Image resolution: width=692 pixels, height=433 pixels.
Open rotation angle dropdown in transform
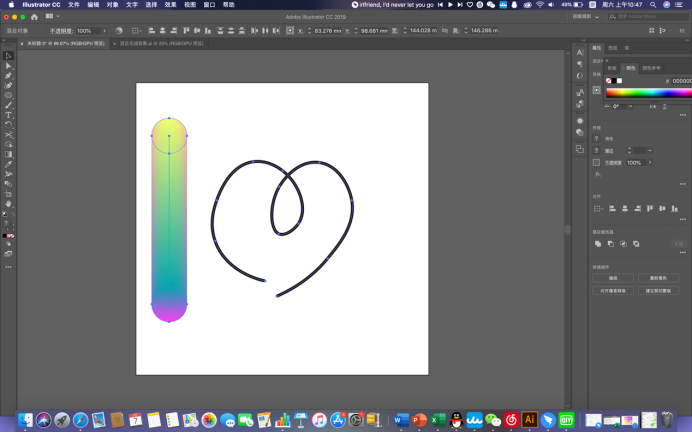point(630,106)
